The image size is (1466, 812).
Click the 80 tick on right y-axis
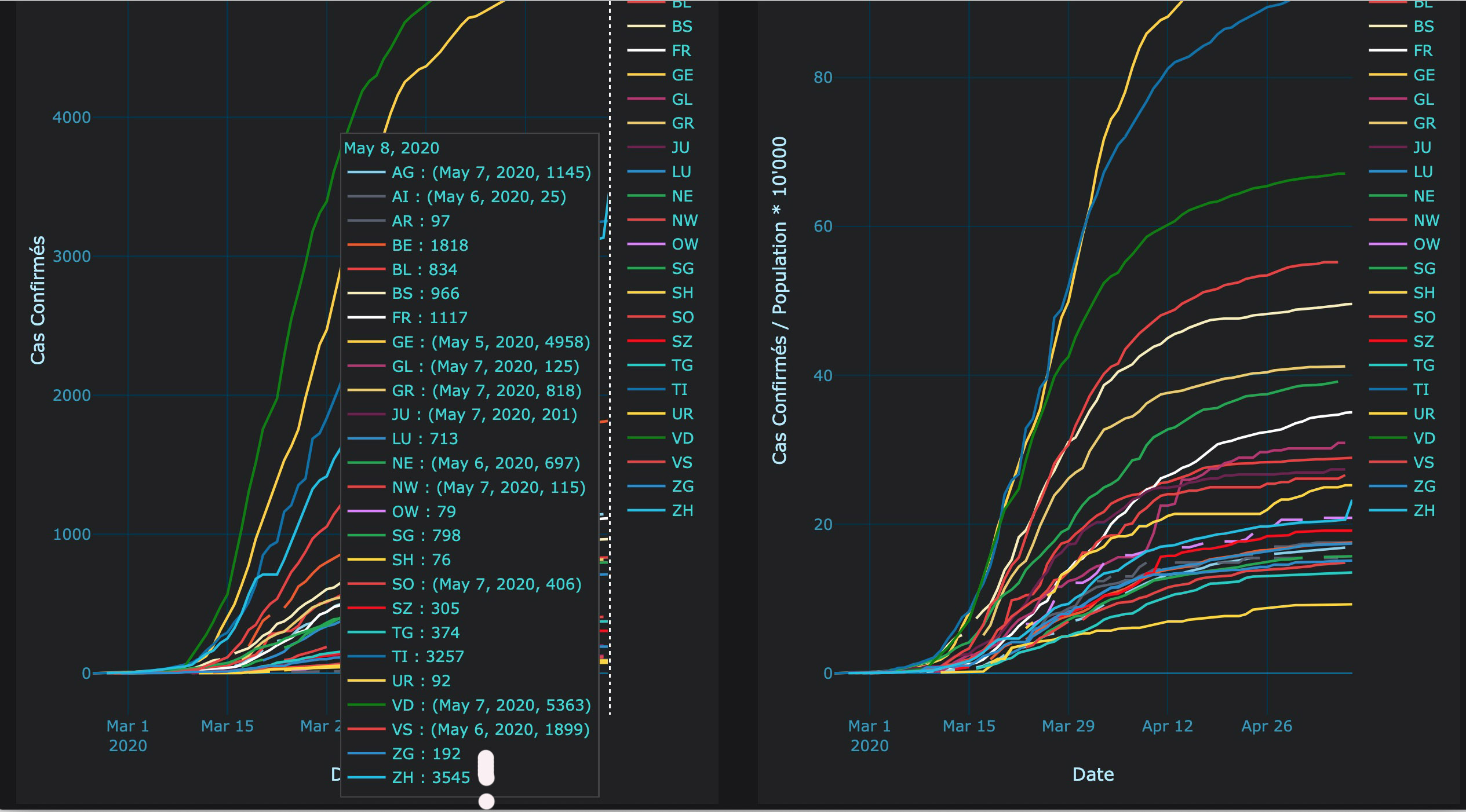tap(823, 78)
